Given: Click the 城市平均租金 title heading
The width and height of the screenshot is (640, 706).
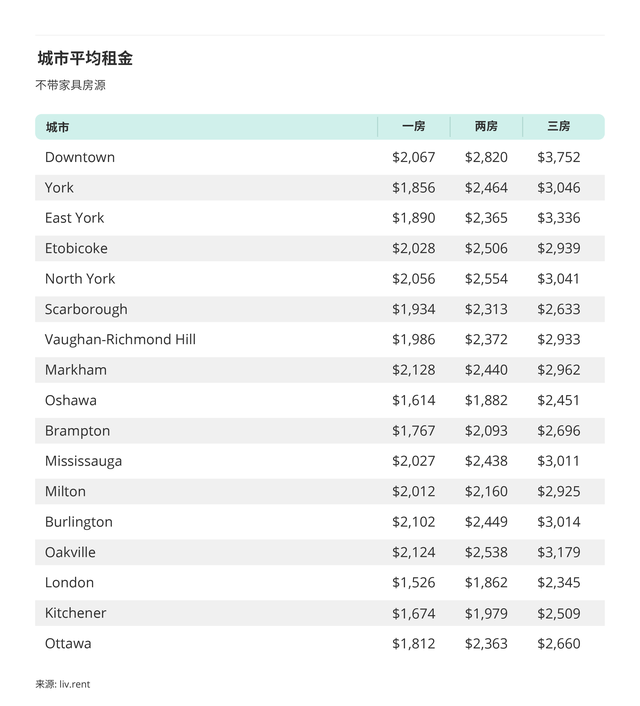Looking at the screenshot, I should tap(85, 58).
